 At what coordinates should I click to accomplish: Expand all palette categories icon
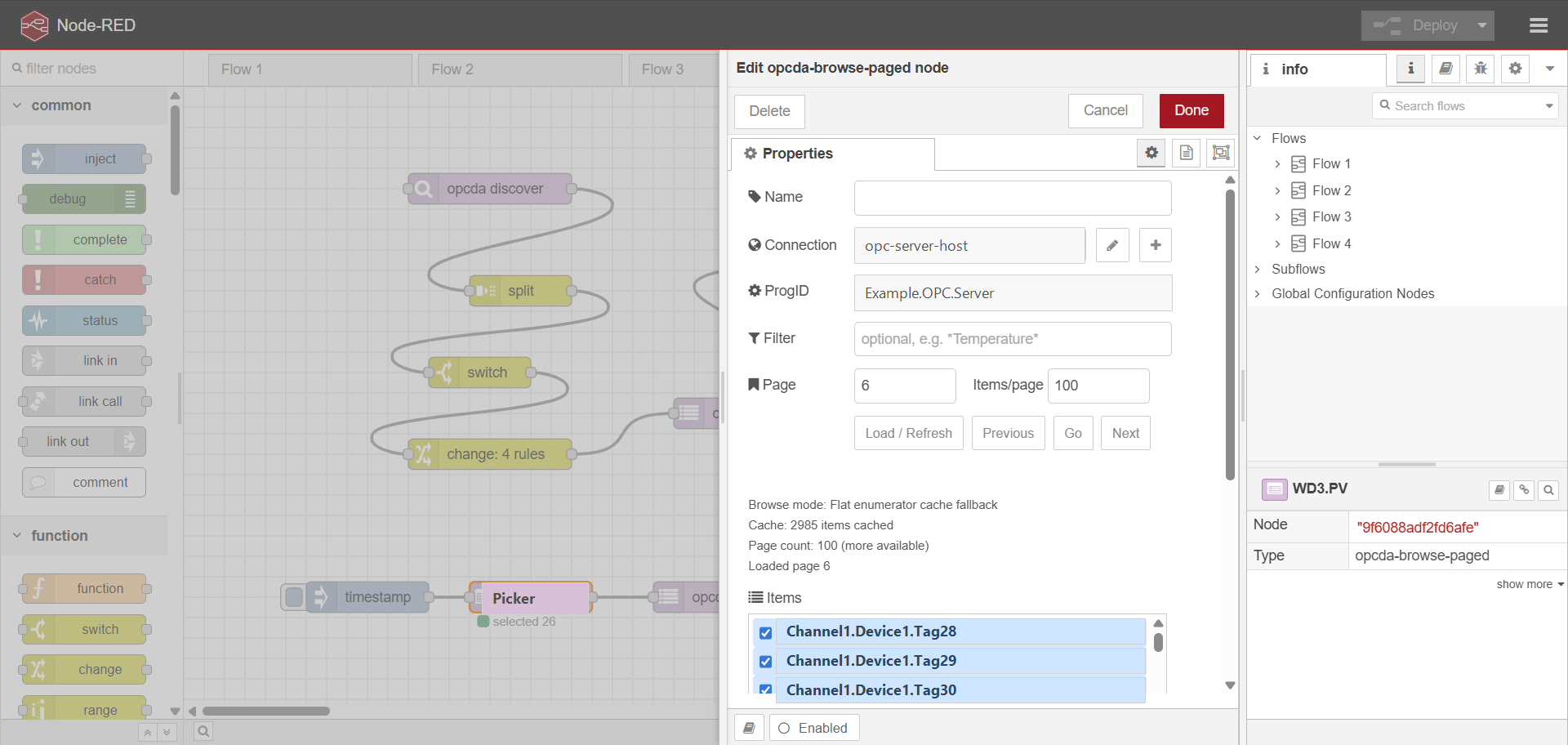(167, 733)
